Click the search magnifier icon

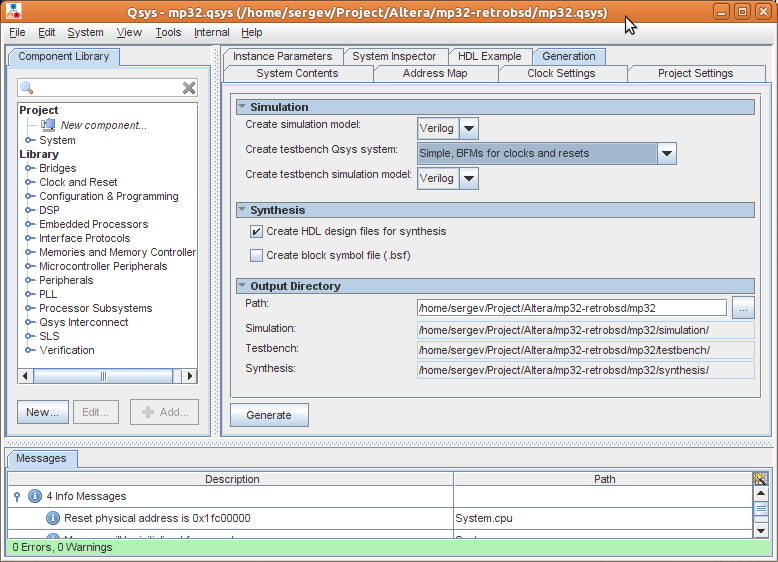(x=27, y=89)
